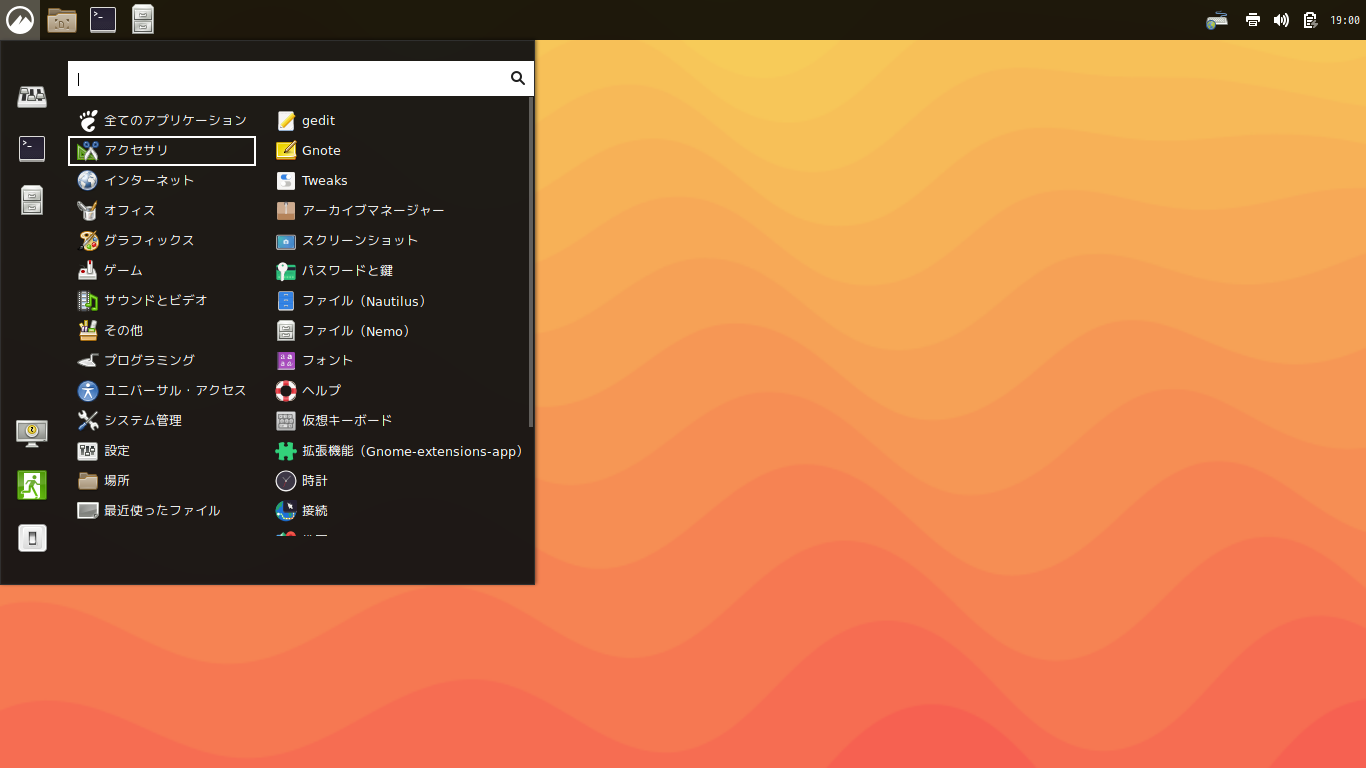Show the その他 category
The width and height of the screenshot is (1366, 768).
coord(162,331)
